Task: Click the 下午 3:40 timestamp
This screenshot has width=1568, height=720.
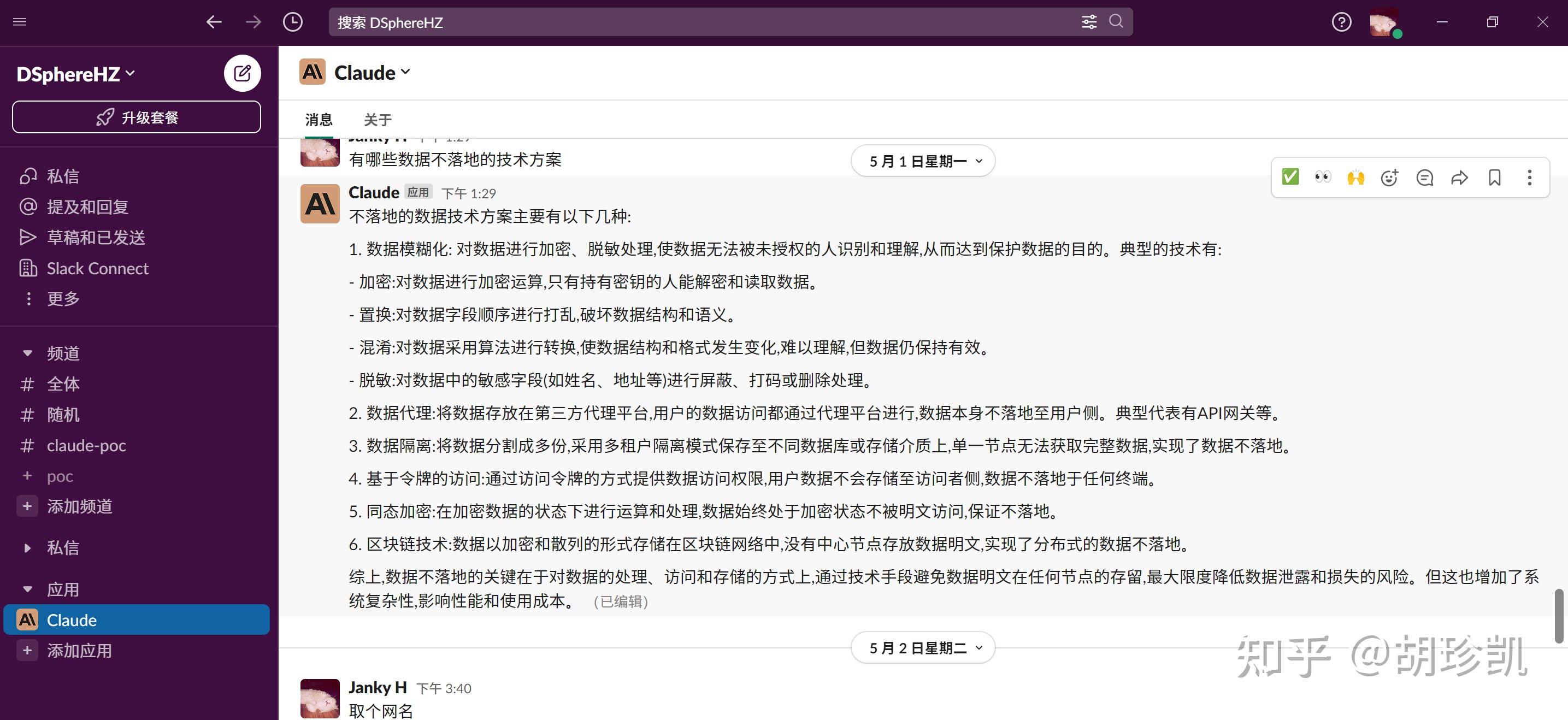Action: click(444, 688)
